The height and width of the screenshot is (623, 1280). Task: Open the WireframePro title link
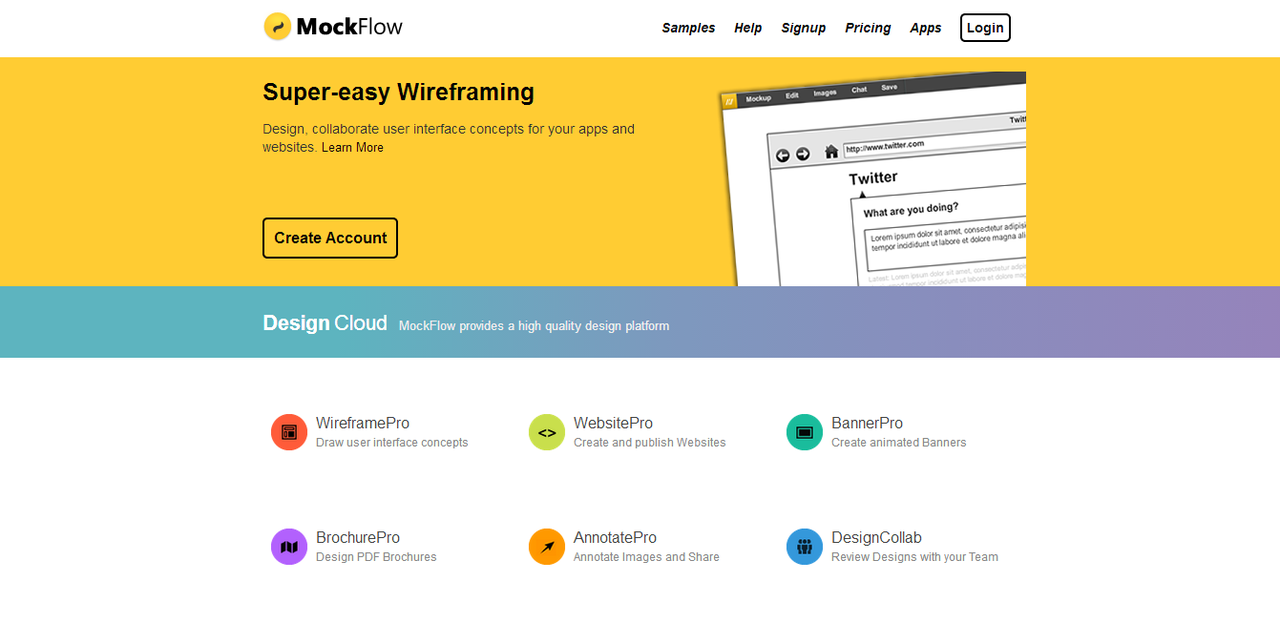tap(363, 423)
